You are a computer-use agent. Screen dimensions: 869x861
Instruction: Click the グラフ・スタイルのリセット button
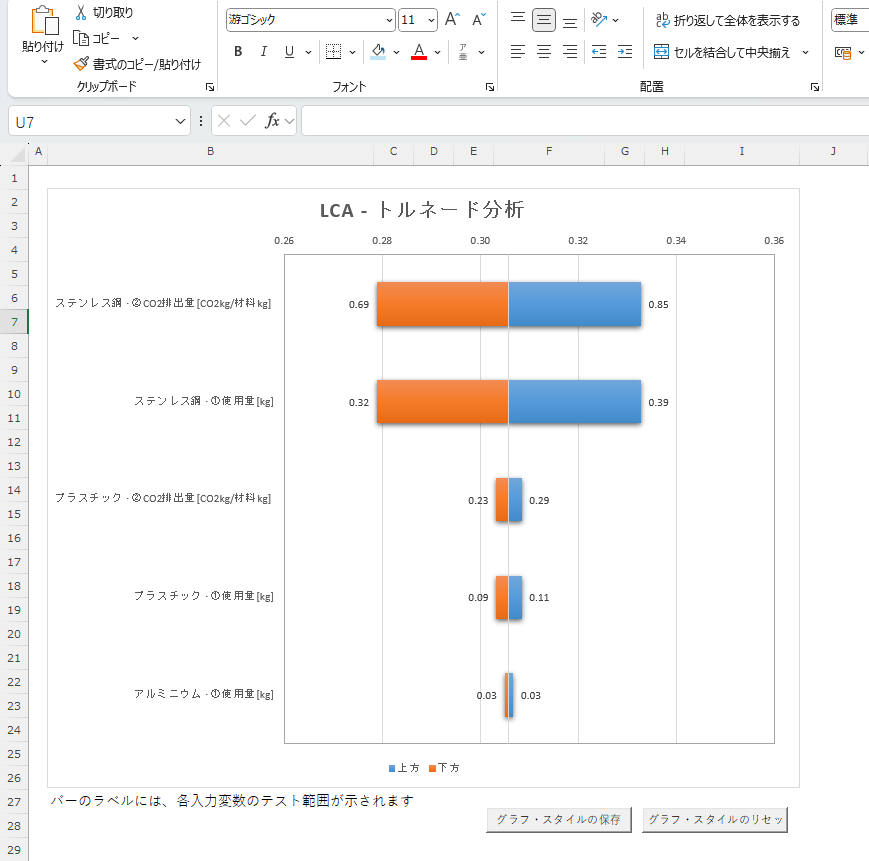pyautogui.click(x=715, y=820)
